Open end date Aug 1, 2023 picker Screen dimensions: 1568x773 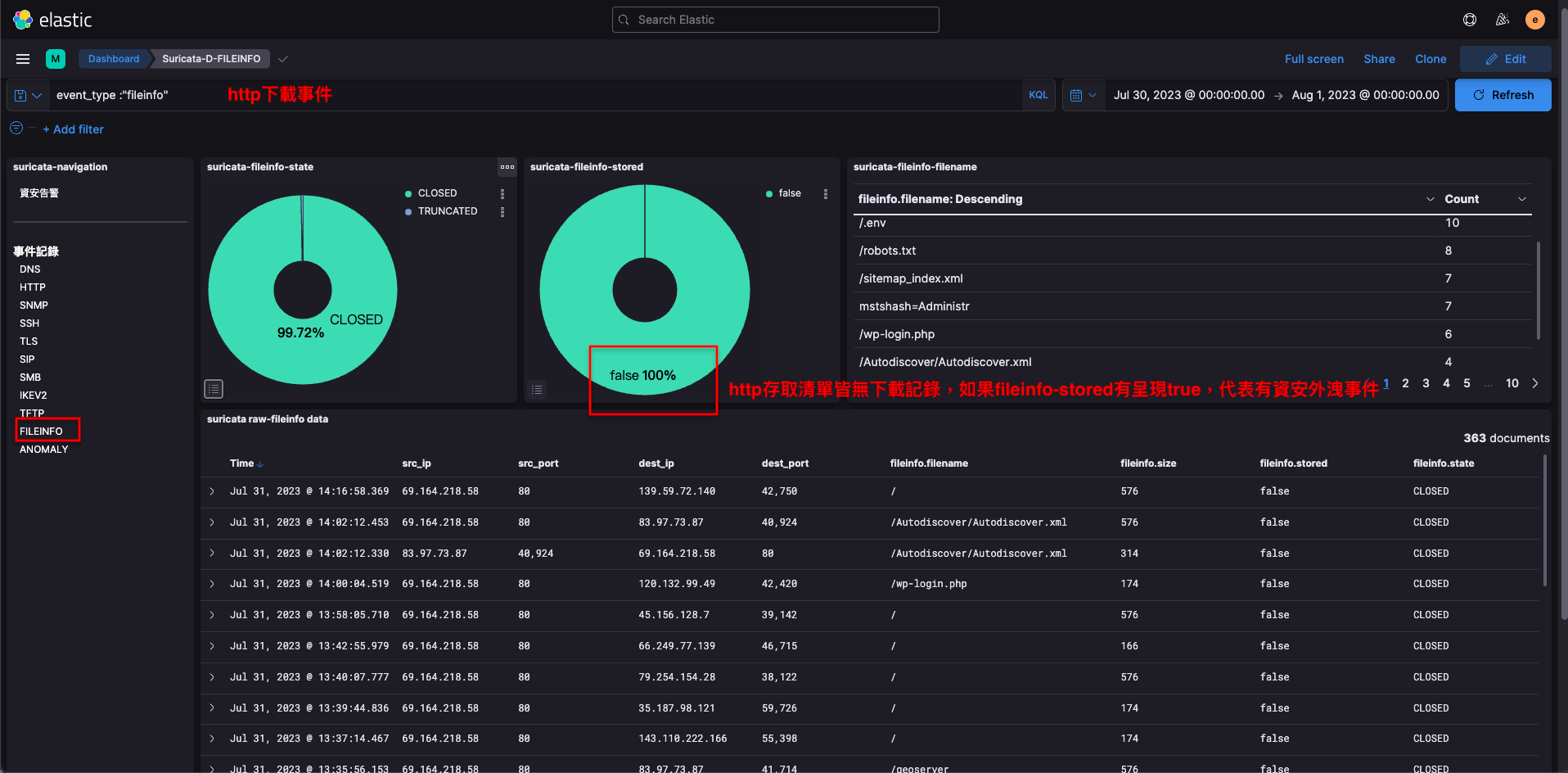click(1366, 95)
